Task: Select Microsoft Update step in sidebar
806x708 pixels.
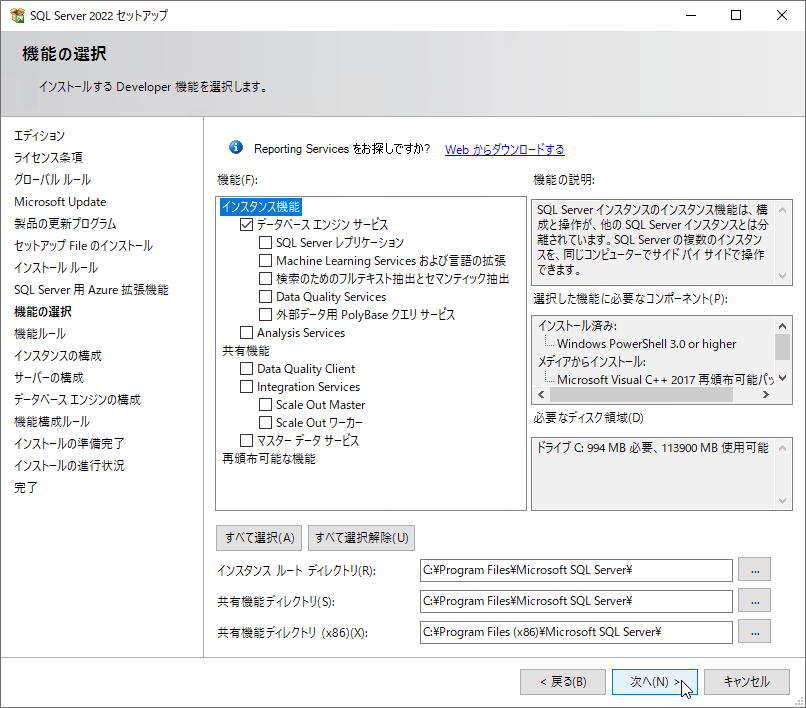Action: pos(60,202)
